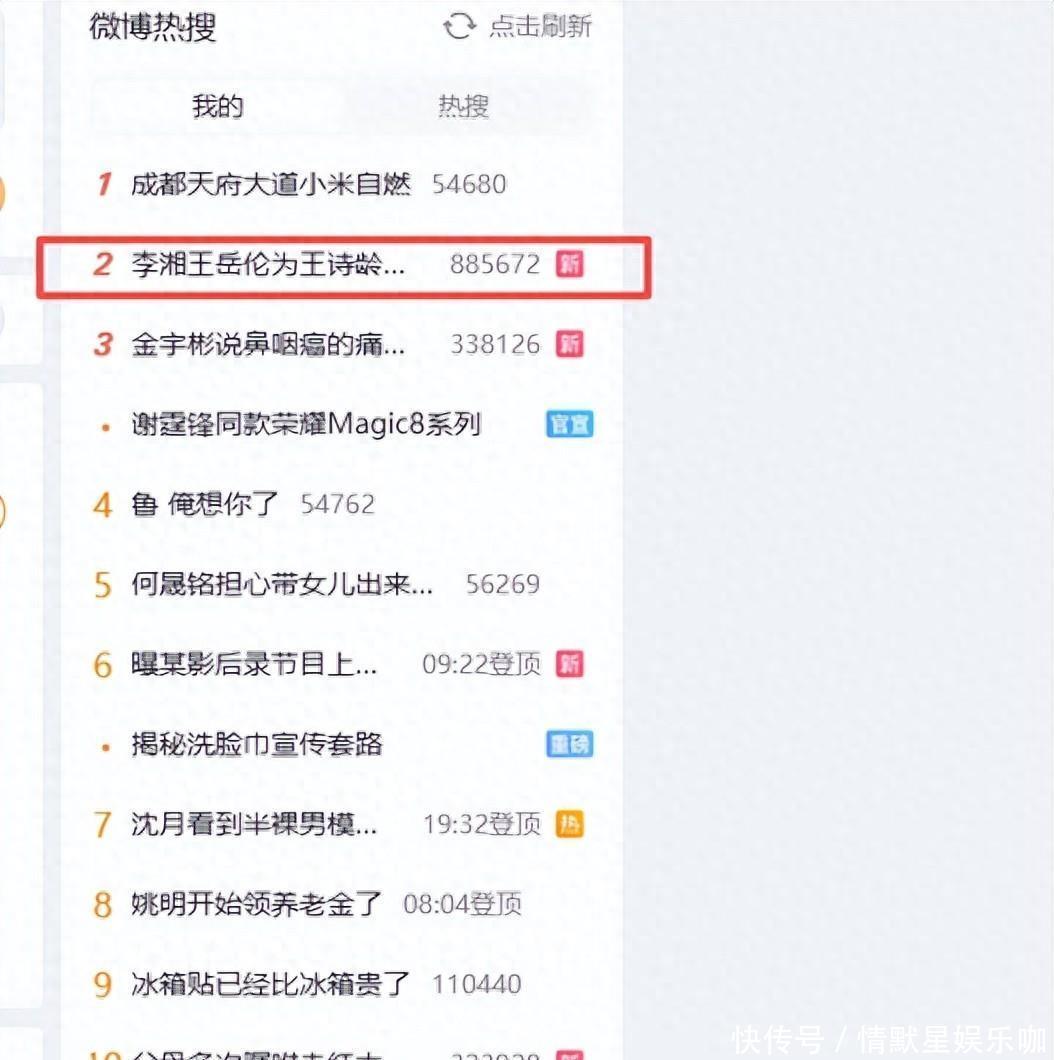
Task: Open the 沈月看到半裸男模 topic
Action: (254, 823)
